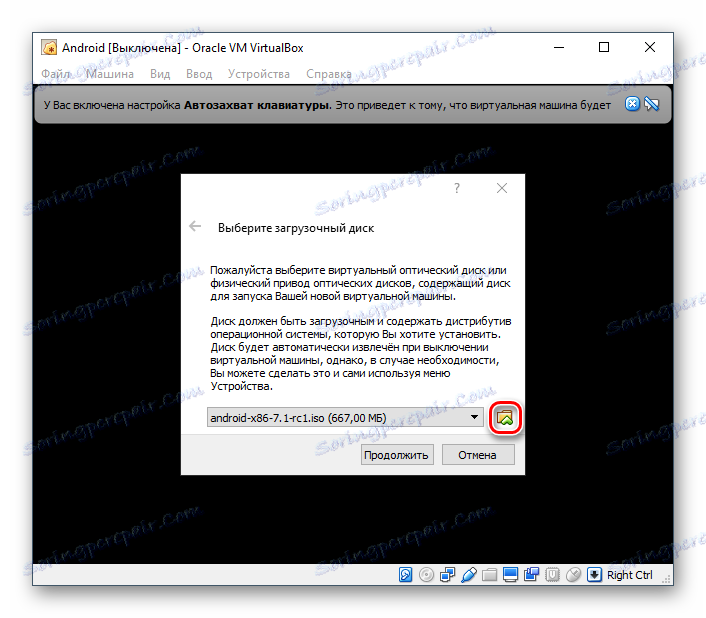Click the keyboard capture arrow indicator icon

[594, 575]
